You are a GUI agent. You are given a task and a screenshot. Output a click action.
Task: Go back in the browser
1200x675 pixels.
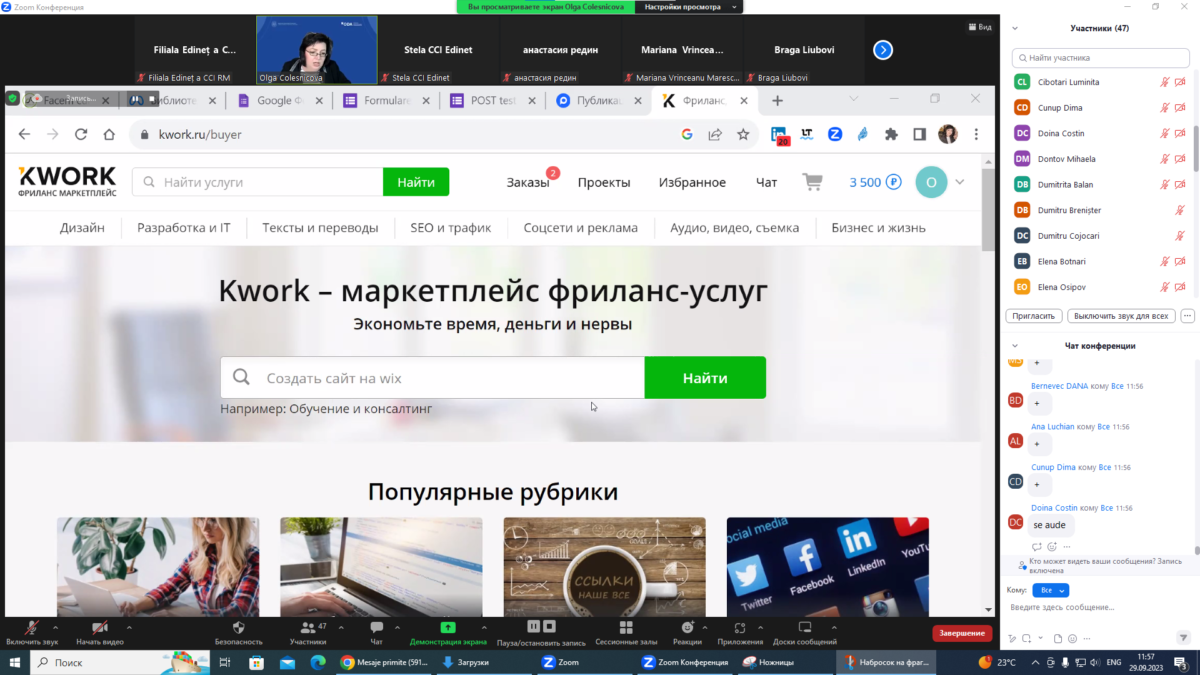click(x=25, y=134)
